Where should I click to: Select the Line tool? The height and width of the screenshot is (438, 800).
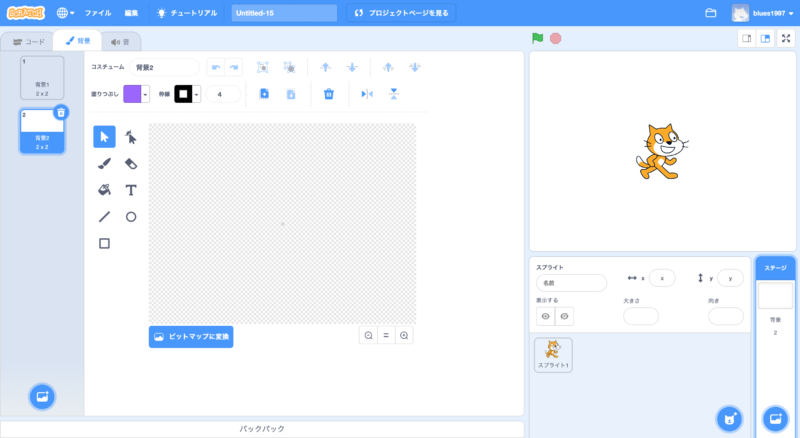104,216
